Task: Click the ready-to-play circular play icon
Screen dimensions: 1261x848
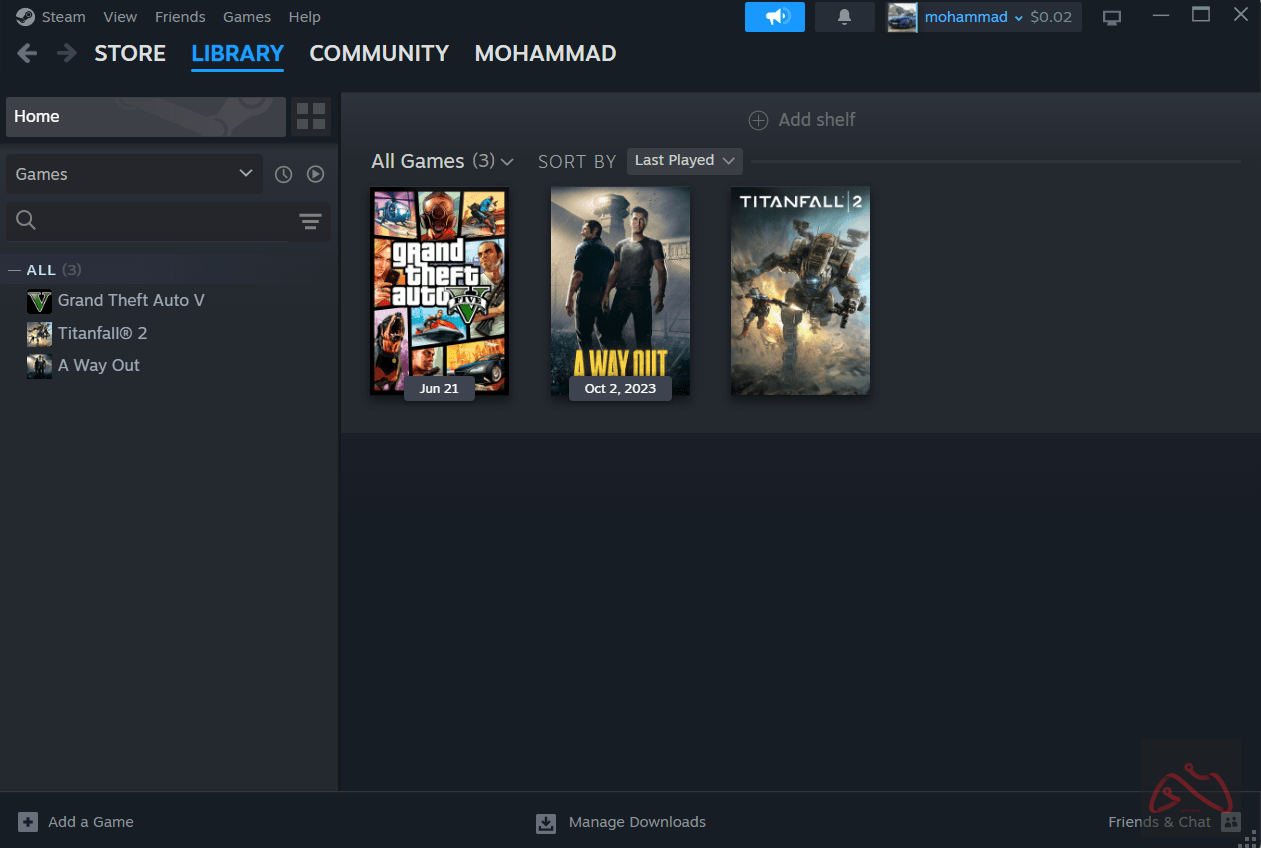Action: pos(315,173)
